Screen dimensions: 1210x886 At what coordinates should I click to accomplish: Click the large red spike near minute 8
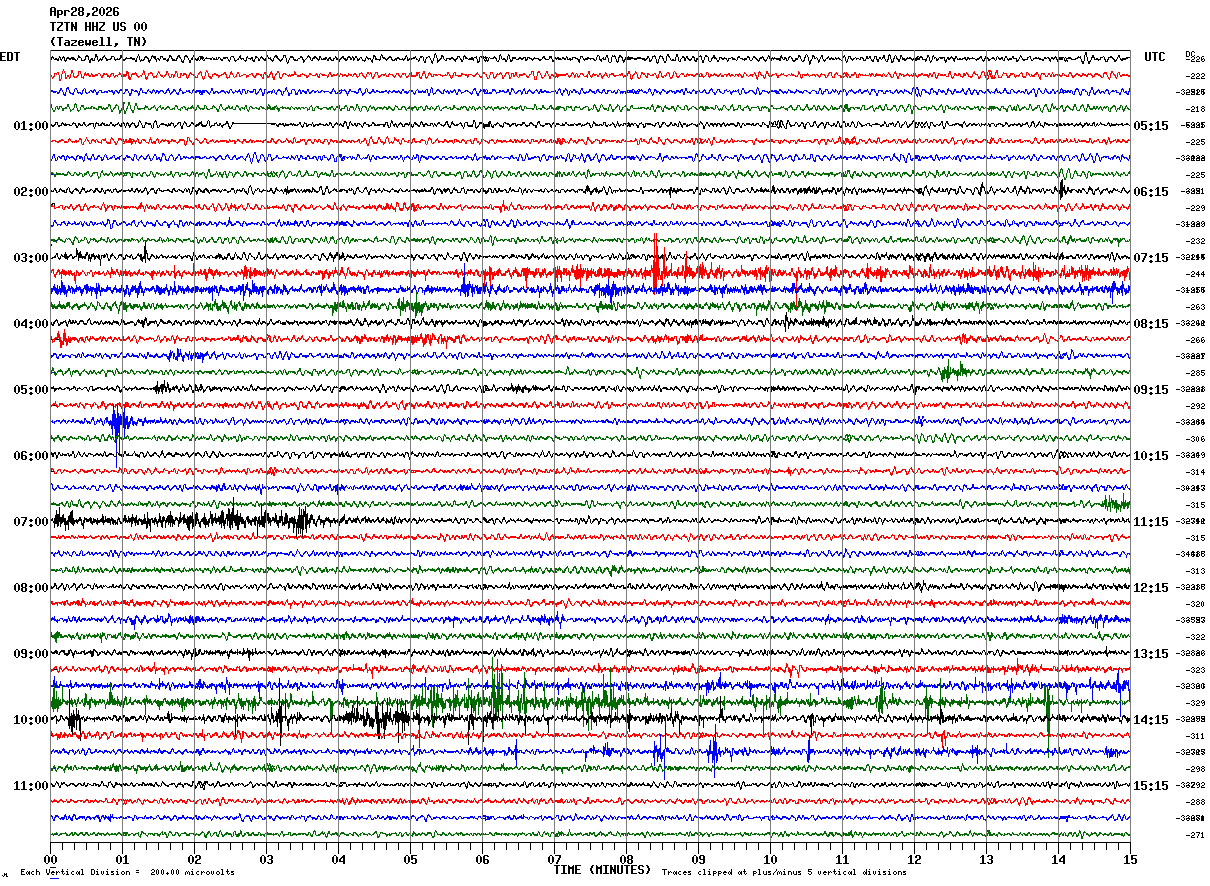coord(656,262)
